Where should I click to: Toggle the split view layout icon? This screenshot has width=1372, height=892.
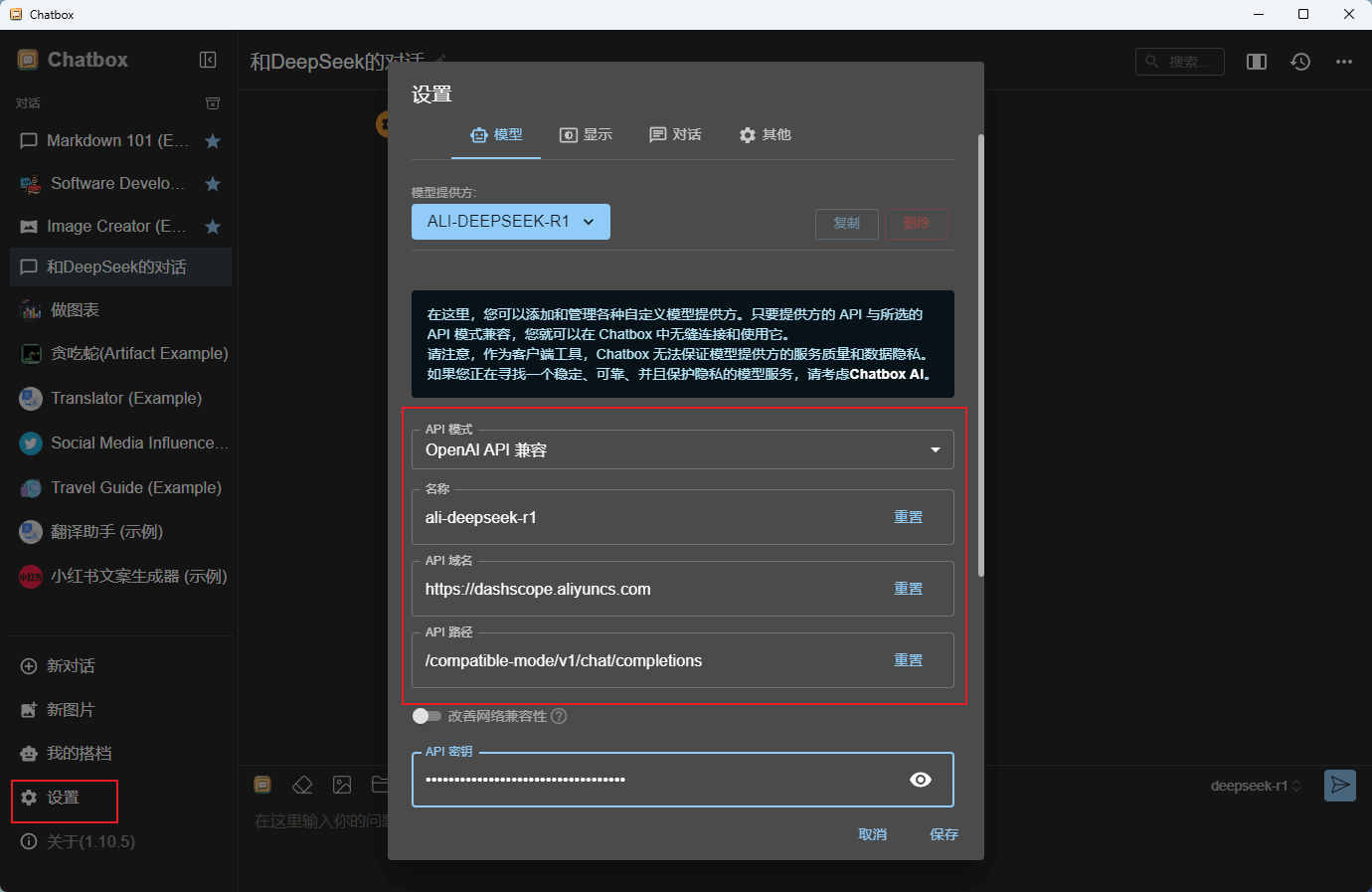pos(1257,62)
